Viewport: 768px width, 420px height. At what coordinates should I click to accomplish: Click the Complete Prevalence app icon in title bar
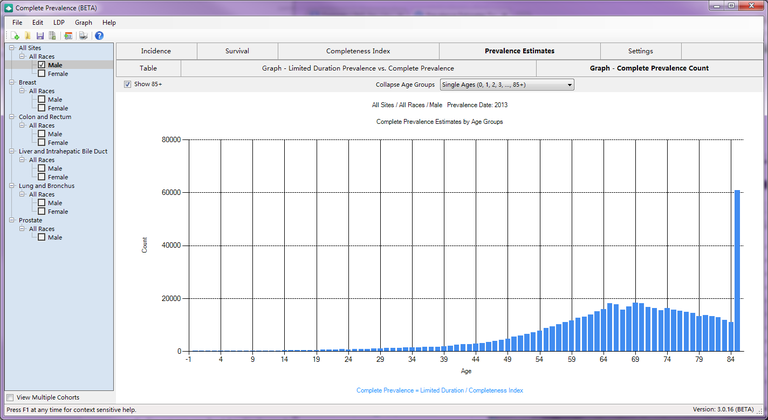[8, 7]
